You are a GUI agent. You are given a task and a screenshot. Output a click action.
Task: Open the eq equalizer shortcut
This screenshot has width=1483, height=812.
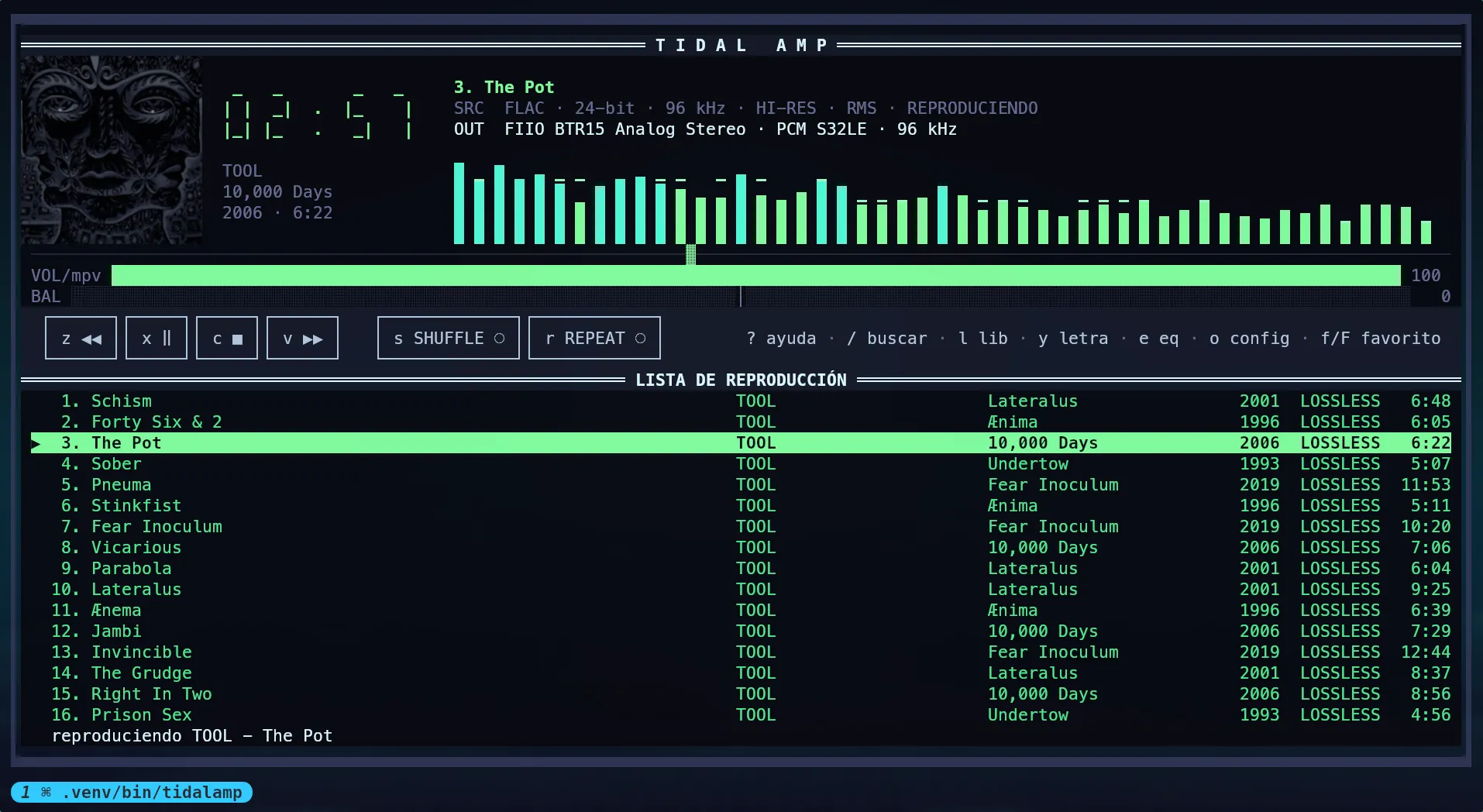coord(1159,339)
